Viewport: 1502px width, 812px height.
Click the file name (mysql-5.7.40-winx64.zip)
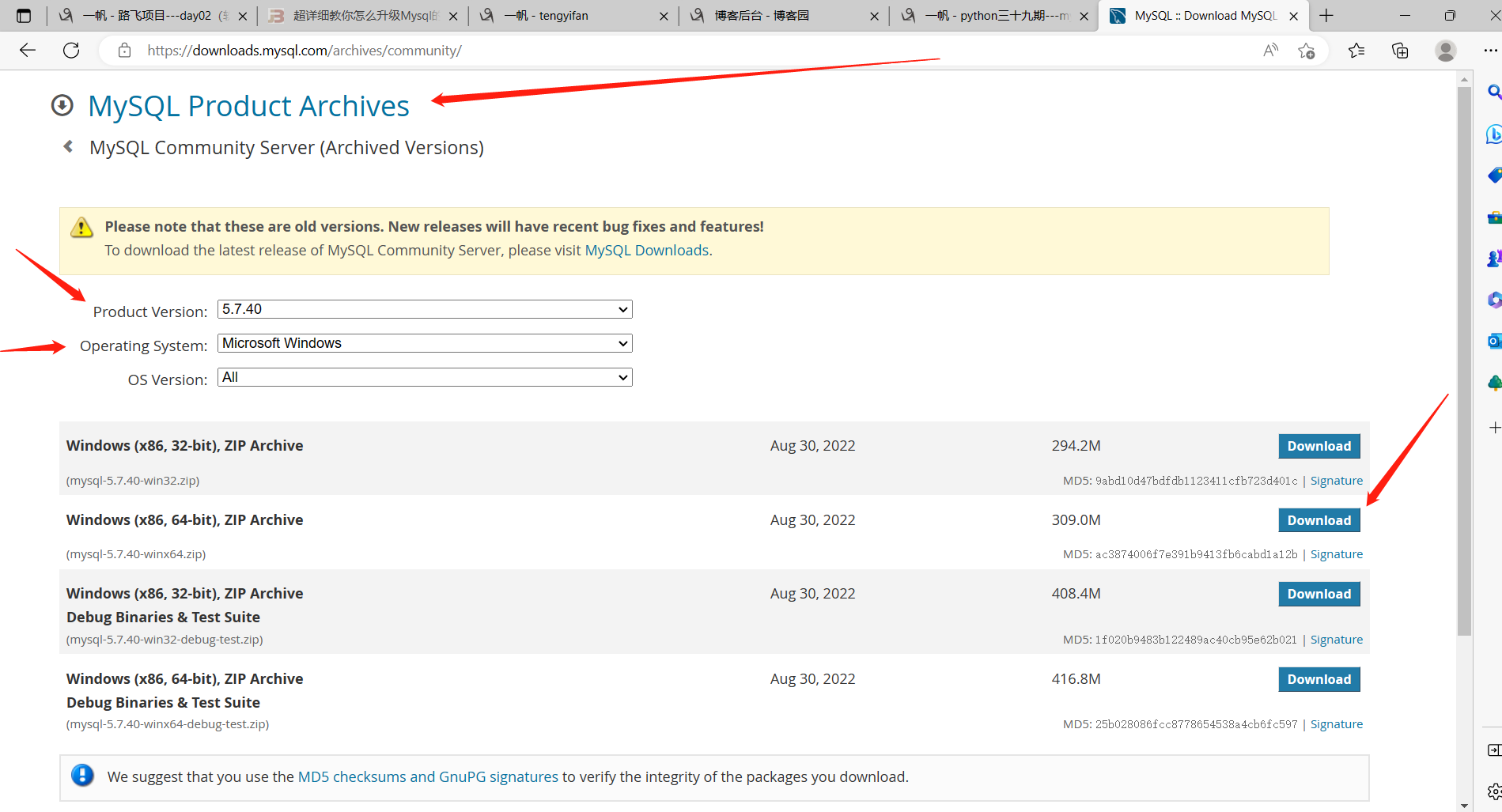[136, 554]
